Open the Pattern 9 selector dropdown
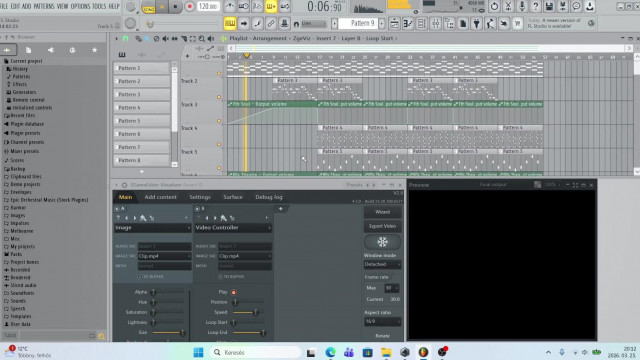The image size is (640, 360). pyautogui.click(x=359, y=23)
